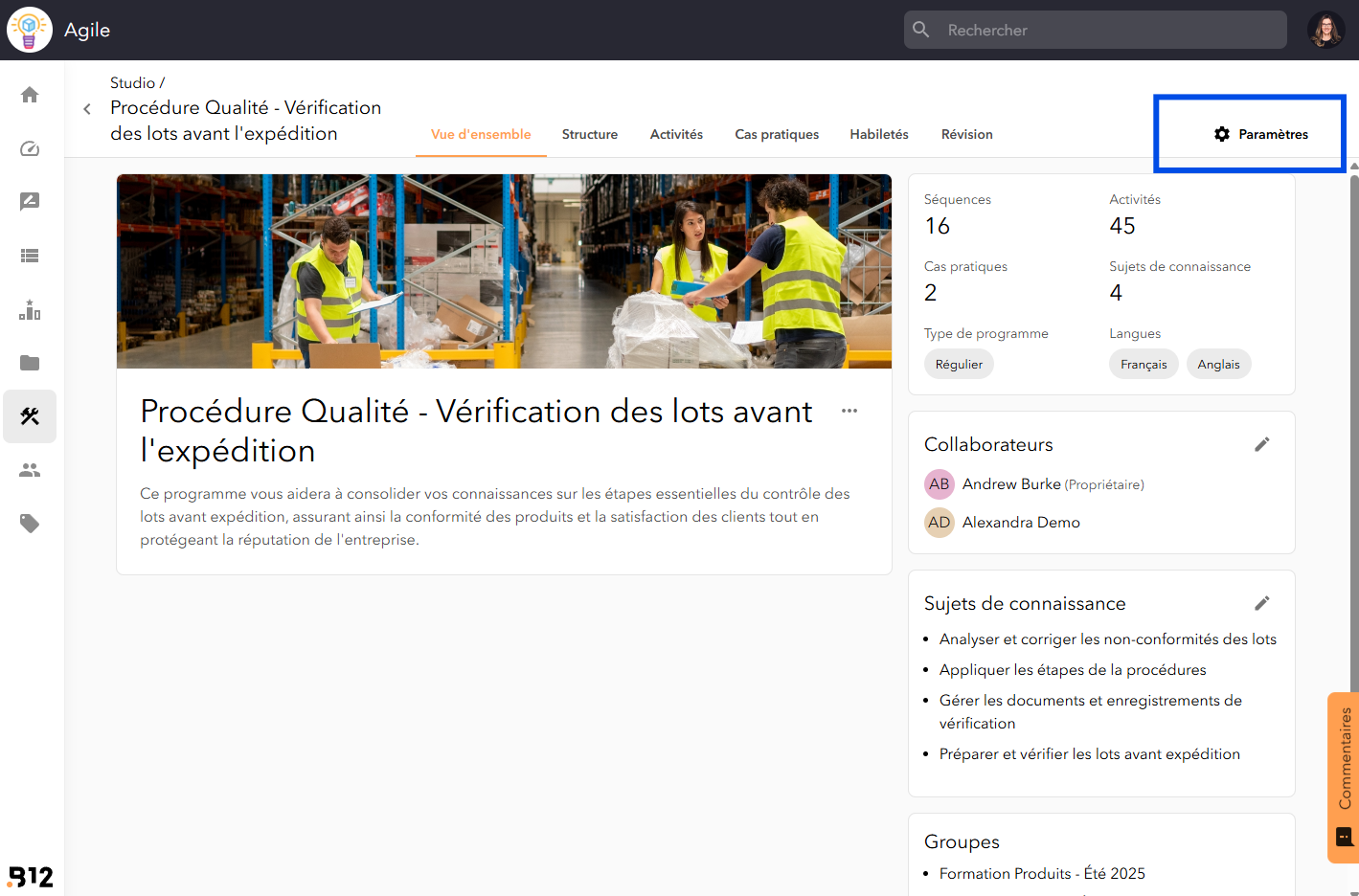
Task: Click the warehouse banner image
Action: click(504, 271)
